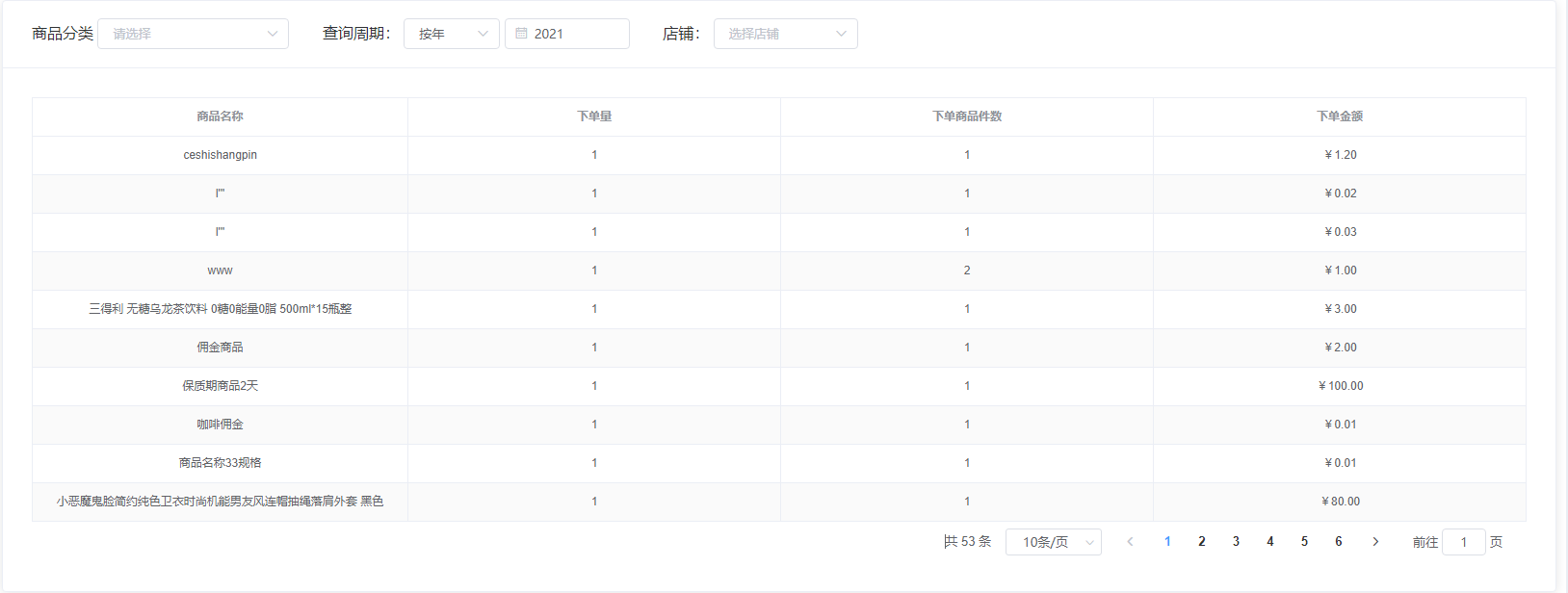The image size is (1568, 593).
Task: Navigate to pagination page 6
Action: click(1339, 542)
